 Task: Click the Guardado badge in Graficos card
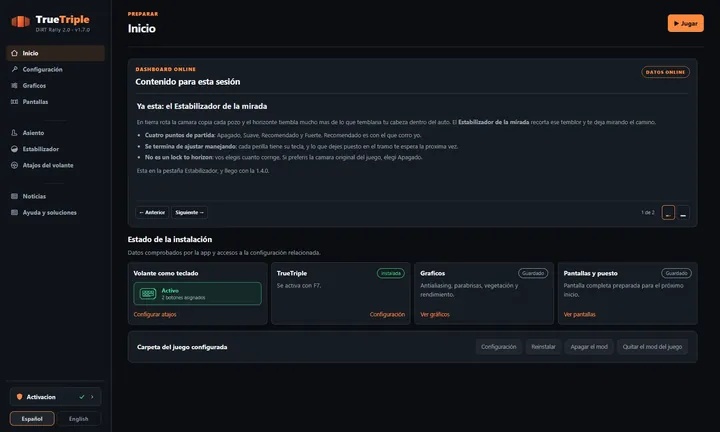point(533,273)
